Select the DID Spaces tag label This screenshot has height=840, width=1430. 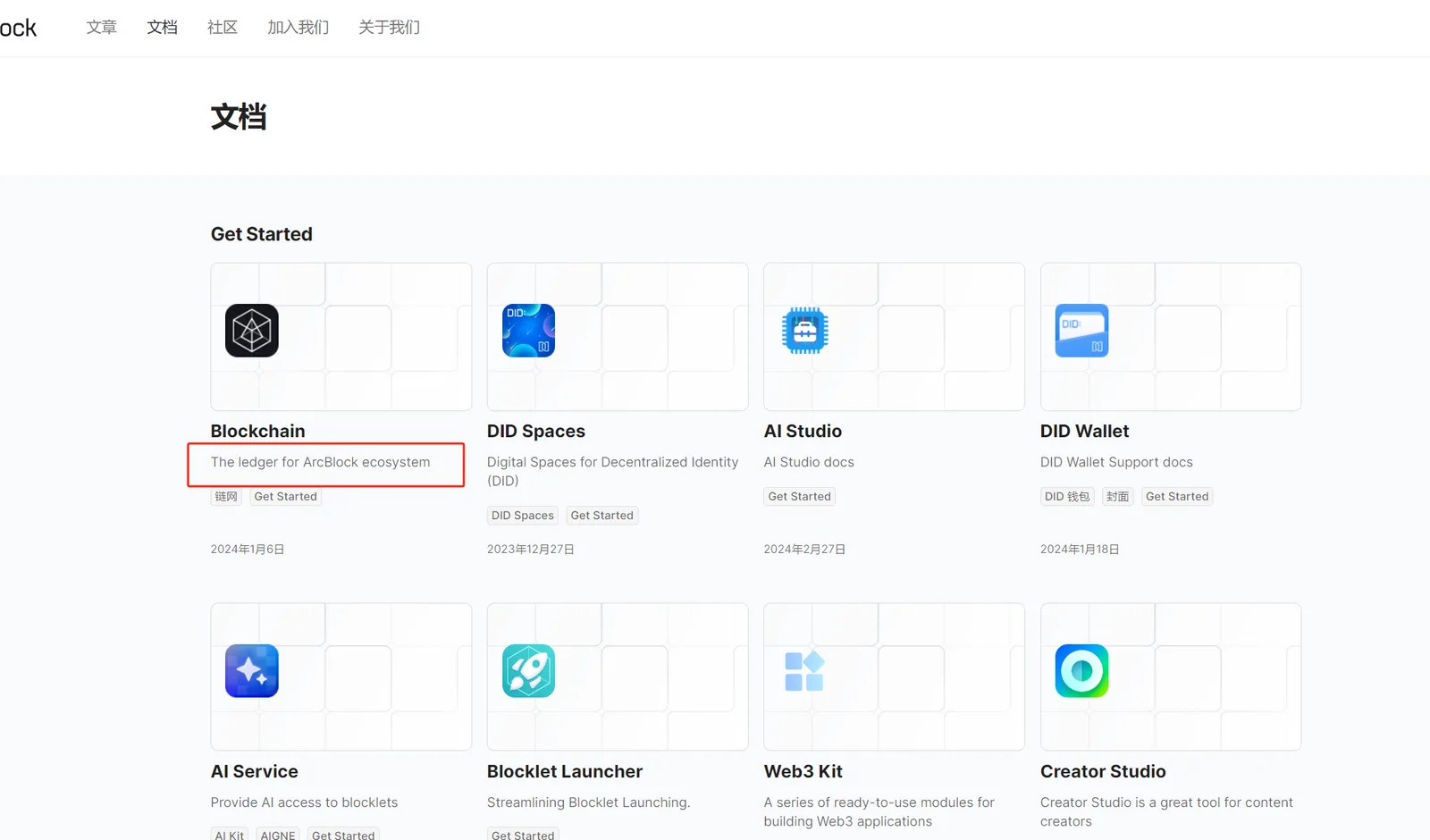coord(523,516)
